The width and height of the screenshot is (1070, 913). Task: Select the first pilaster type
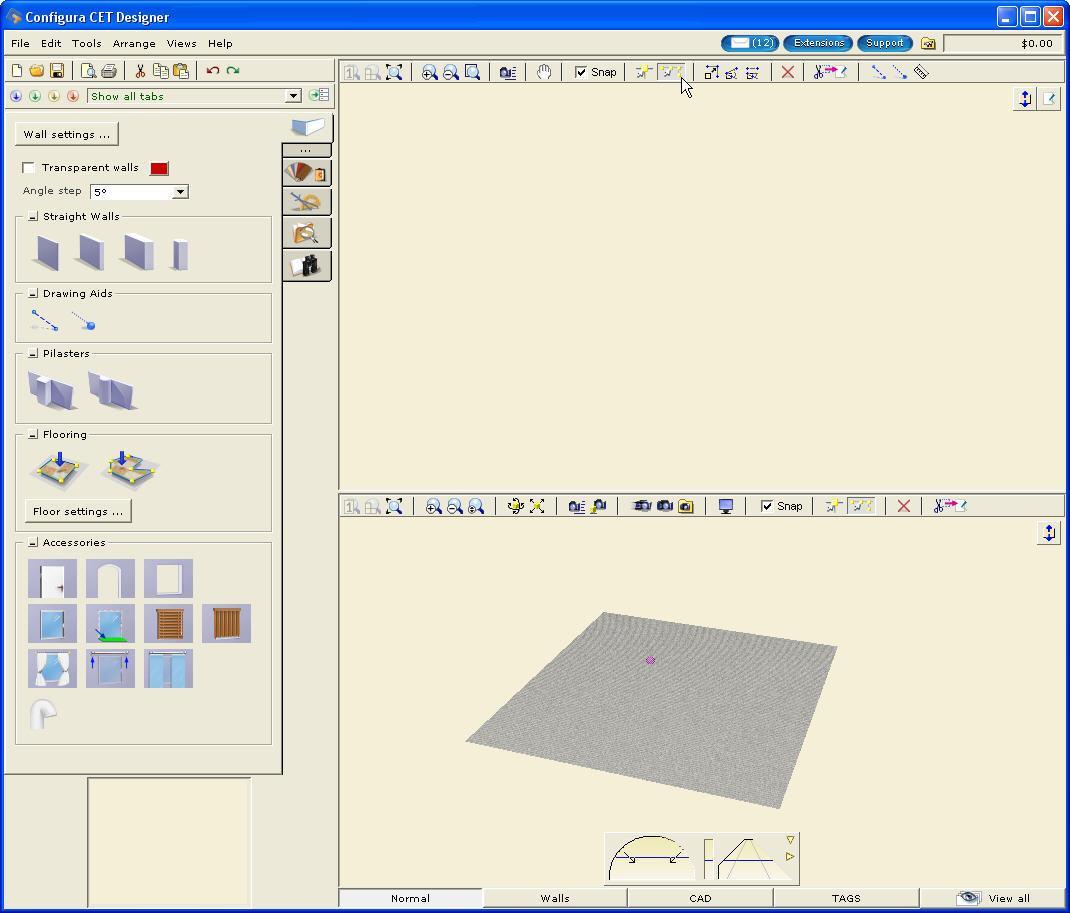click(52, 390)
